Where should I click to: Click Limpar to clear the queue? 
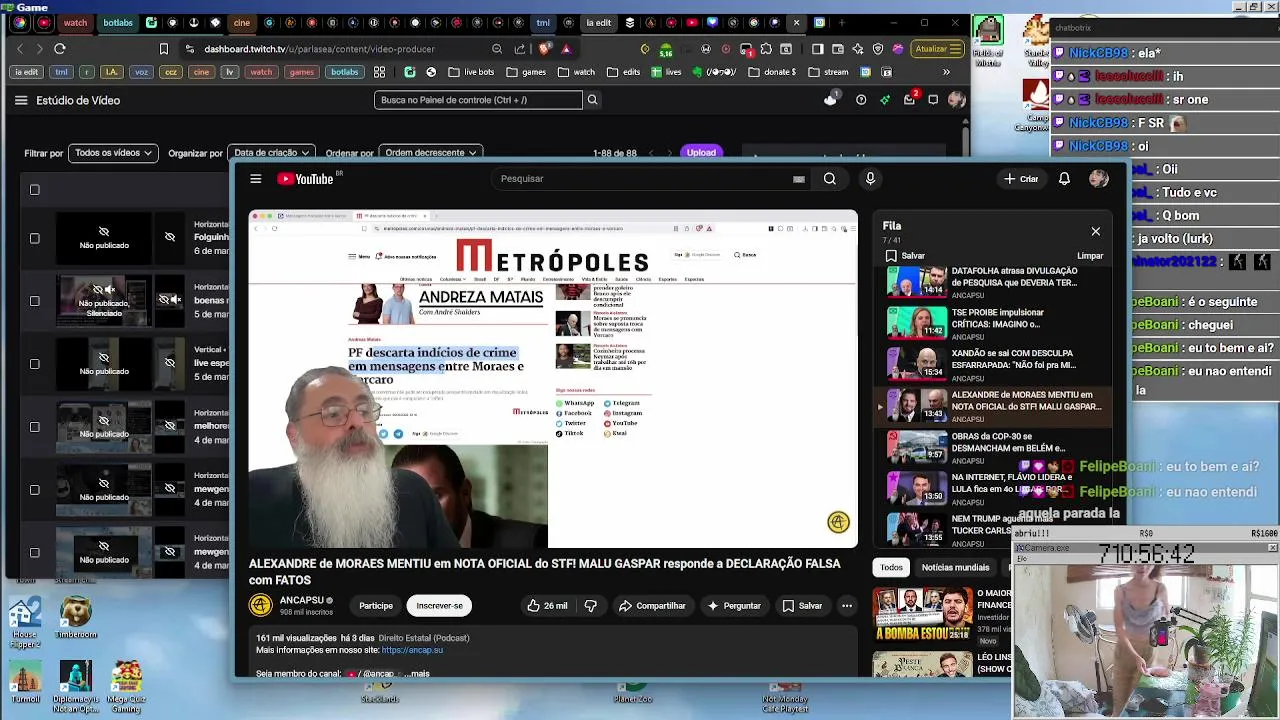pyautogui.click(x=1090, y=256)
